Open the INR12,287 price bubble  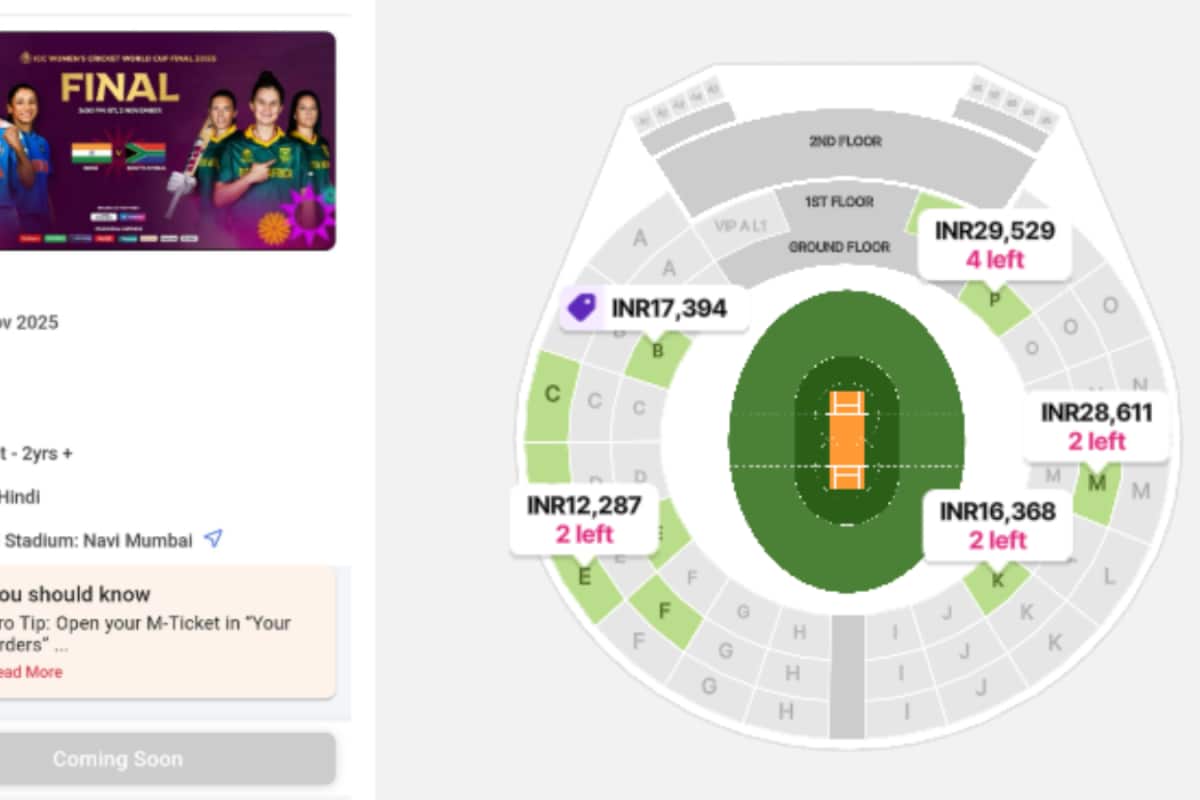pos(584,518)
